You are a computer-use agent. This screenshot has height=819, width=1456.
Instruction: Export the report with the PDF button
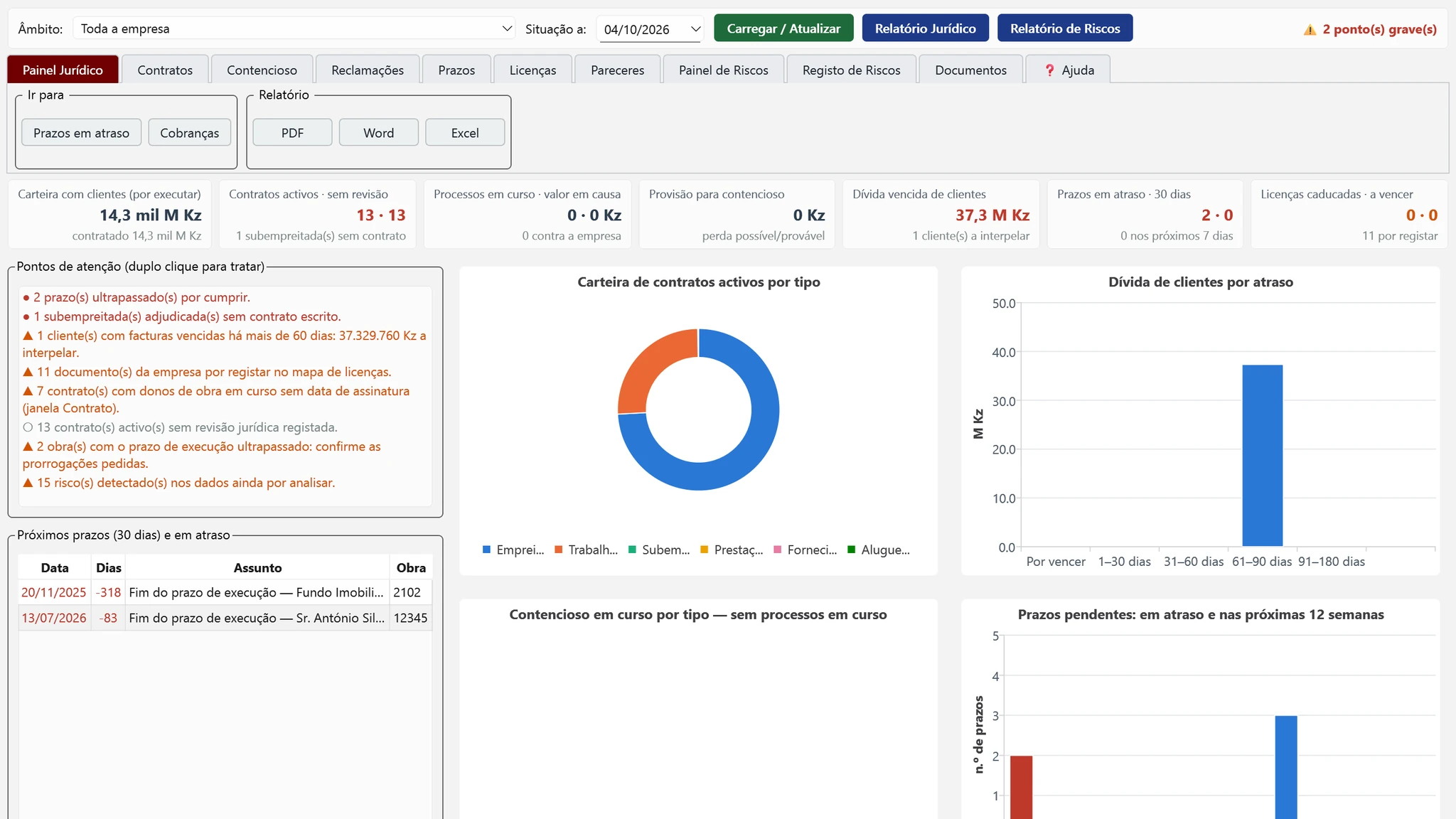(292, 133)
